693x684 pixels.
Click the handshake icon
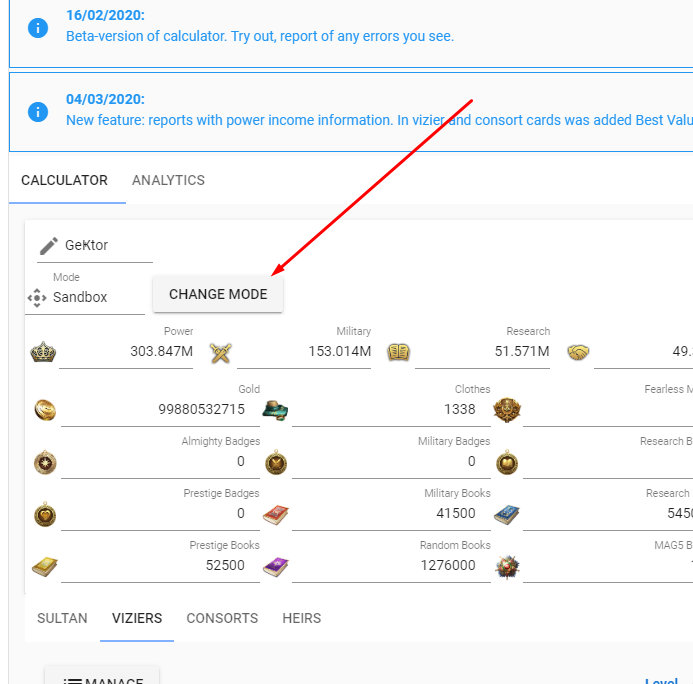578,352
